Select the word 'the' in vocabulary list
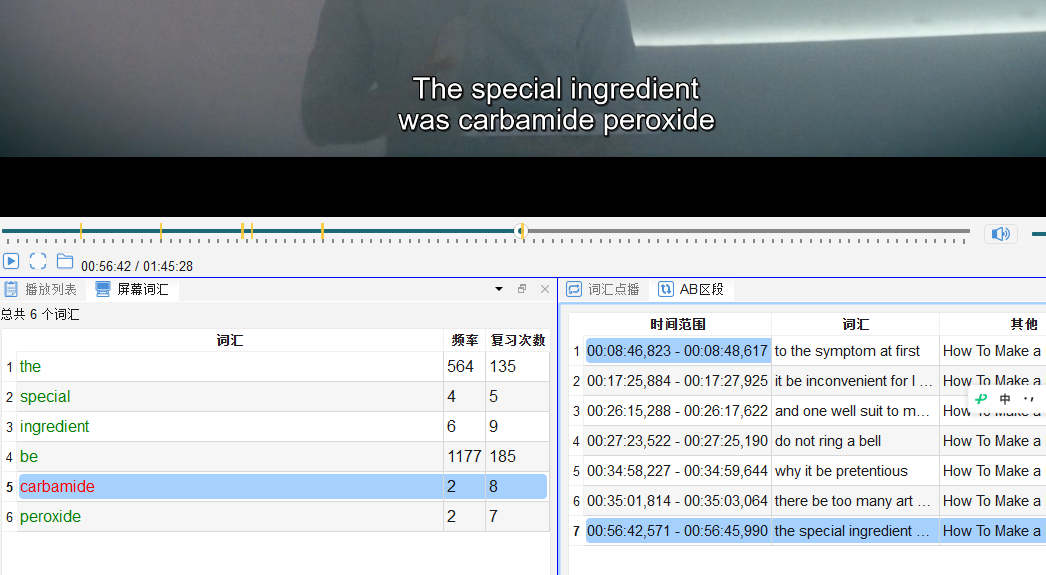The width and height of the screenshot is (1046, 575). (30, 366)
